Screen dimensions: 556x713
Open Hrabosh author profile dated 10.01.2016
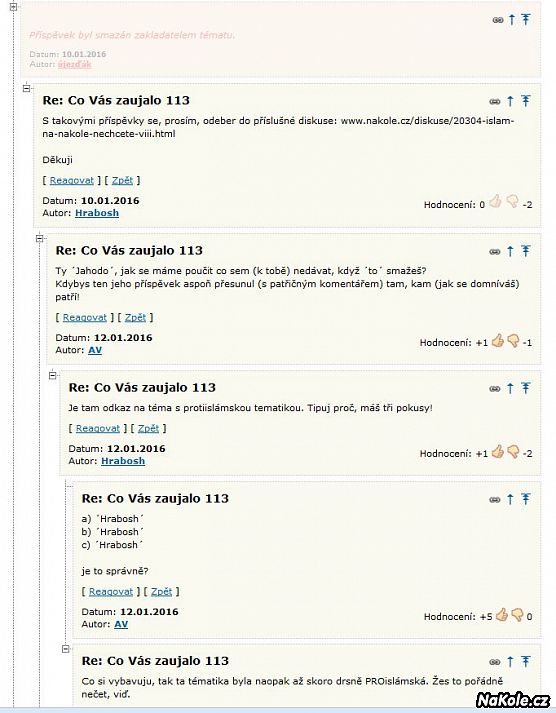tap(97, 213)
